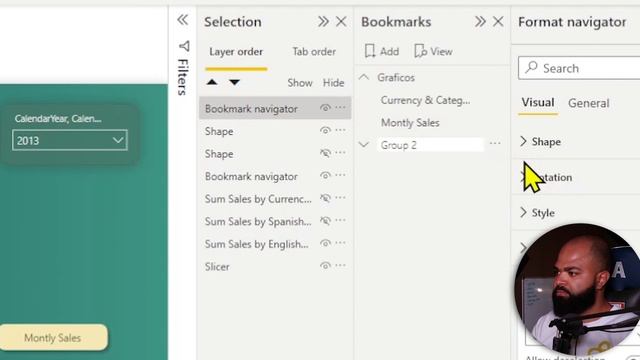Image resolution: width=640 pixels, height=360 pixels.
Task: Open more options for Sum Sales by Spanish...
Action: pos(340,220)
